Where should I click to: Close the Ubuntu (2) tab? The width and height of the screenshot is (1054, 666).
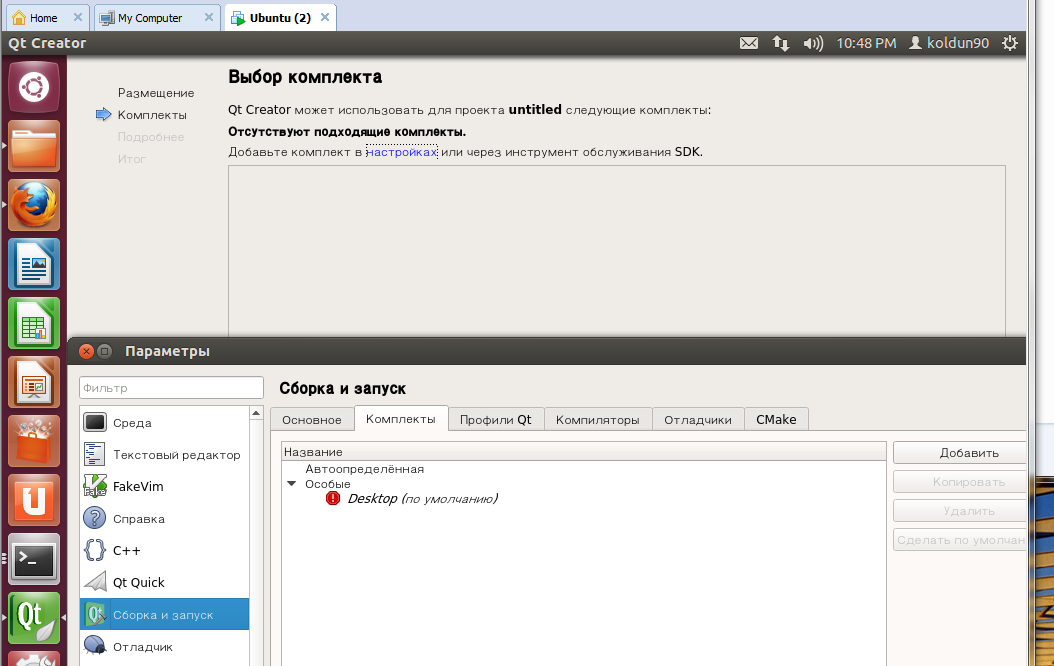[x=325, y=17]
